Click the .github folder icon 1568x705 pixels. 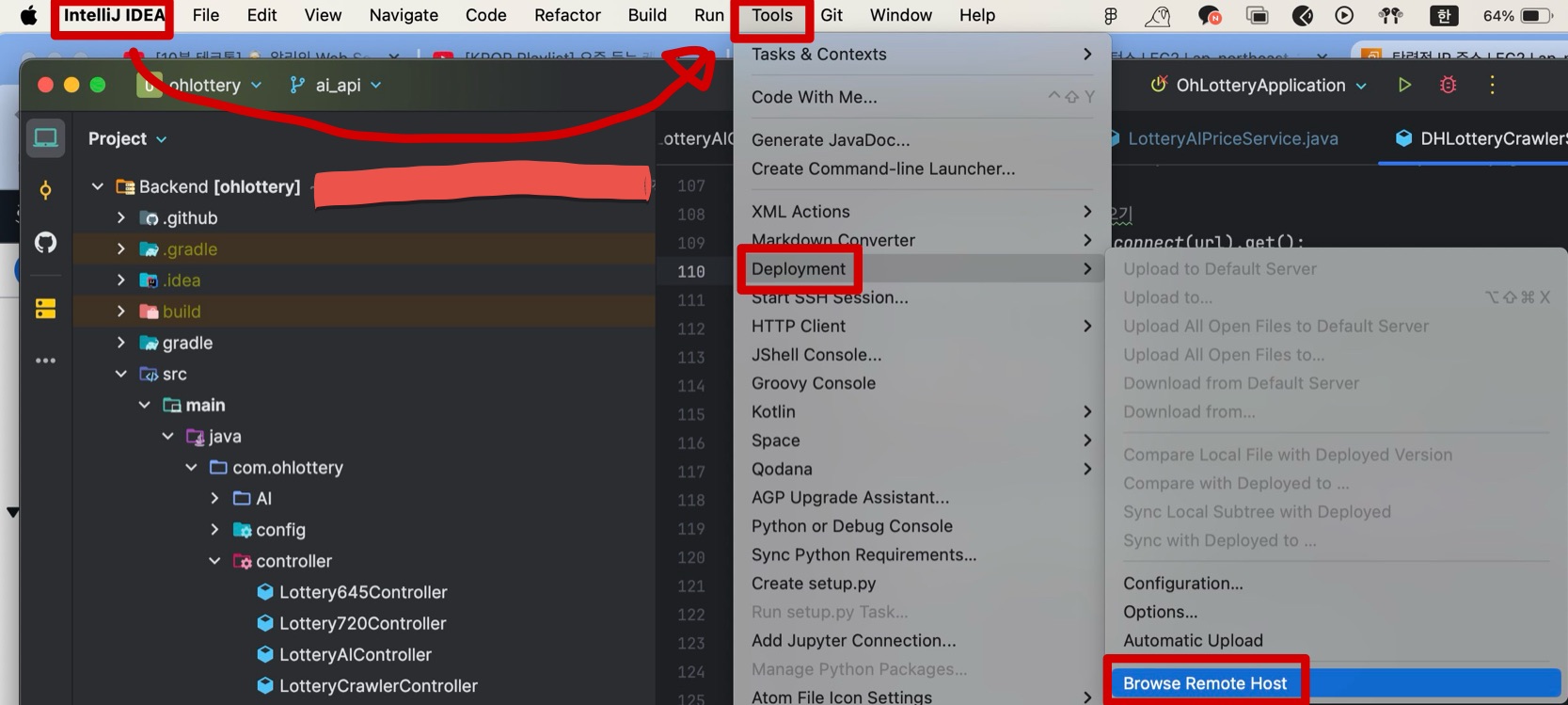tap(149, 218)
